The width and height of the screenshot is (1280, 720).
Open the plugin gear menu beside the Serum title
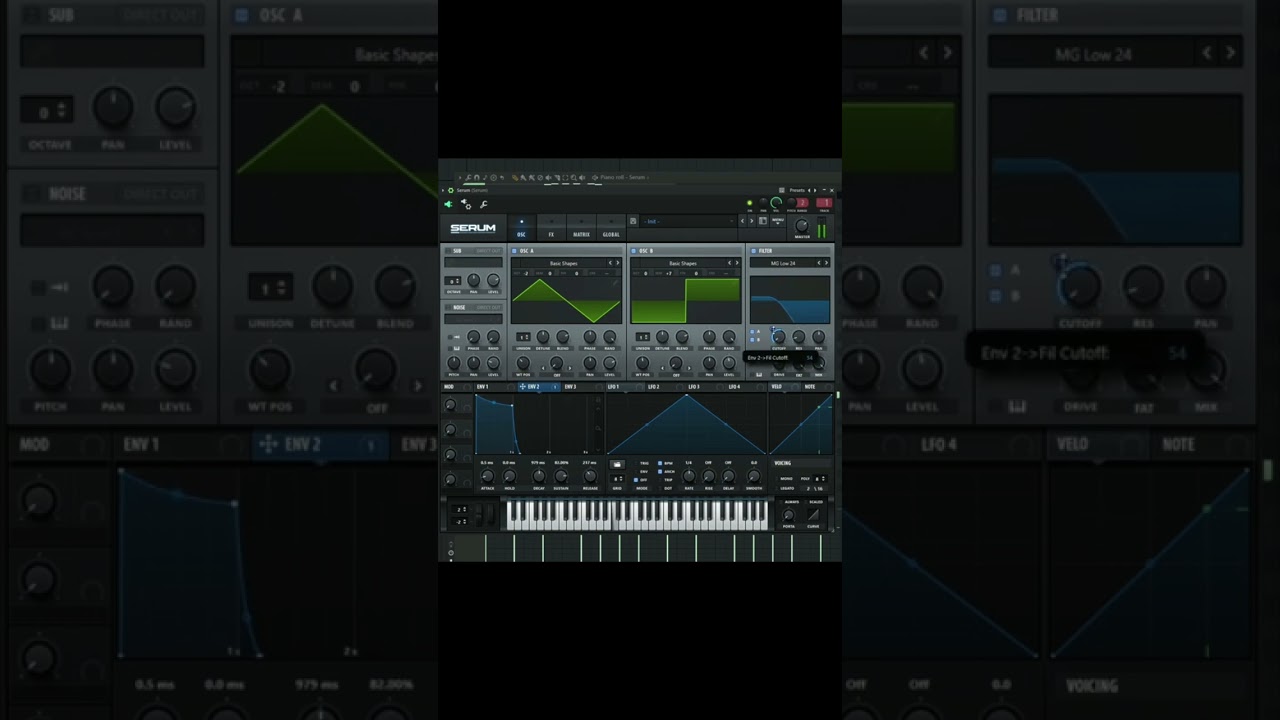[x=451, y=190]
